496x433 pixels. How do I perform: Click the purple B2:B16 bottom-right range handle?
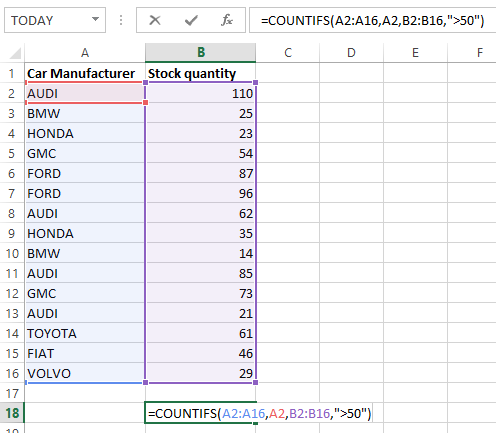point(256,382)
